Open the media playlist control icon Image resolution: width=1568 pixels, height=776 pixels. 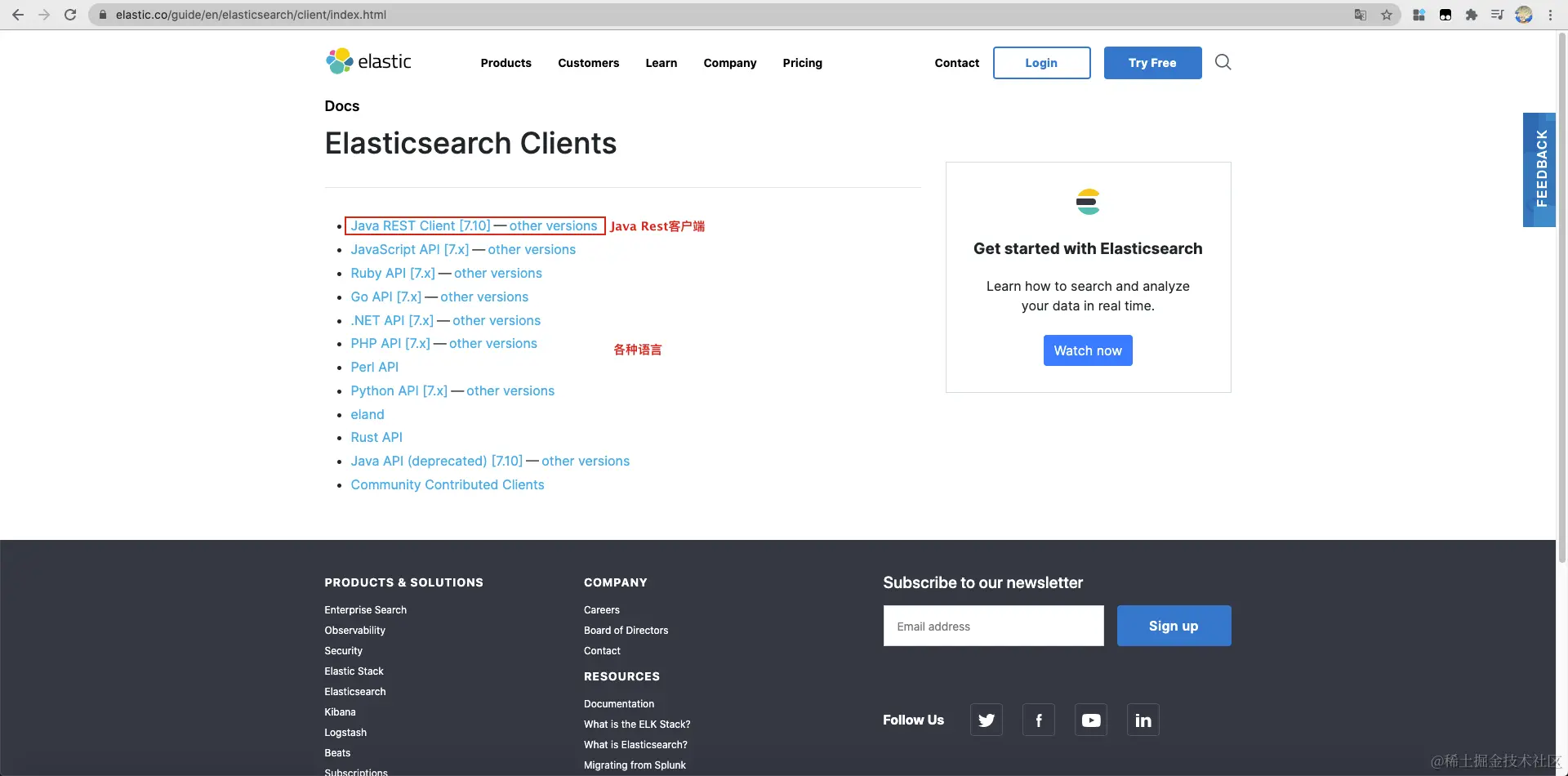pos(1498,15)
